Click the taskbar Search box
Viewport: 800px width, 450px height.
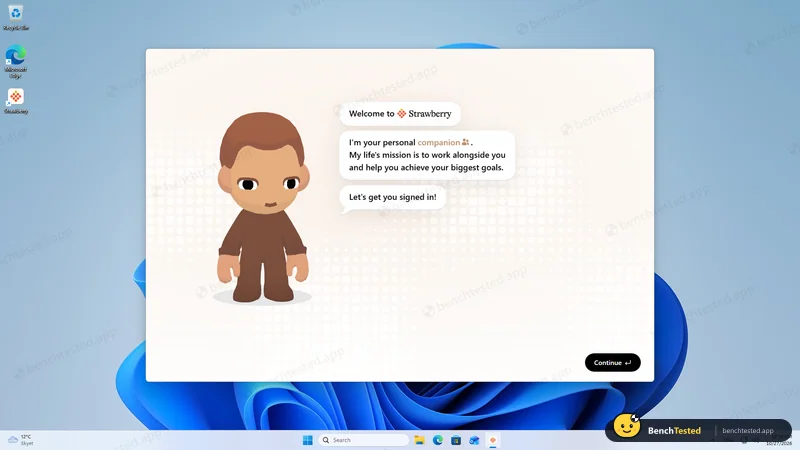(x=363, y=440)
